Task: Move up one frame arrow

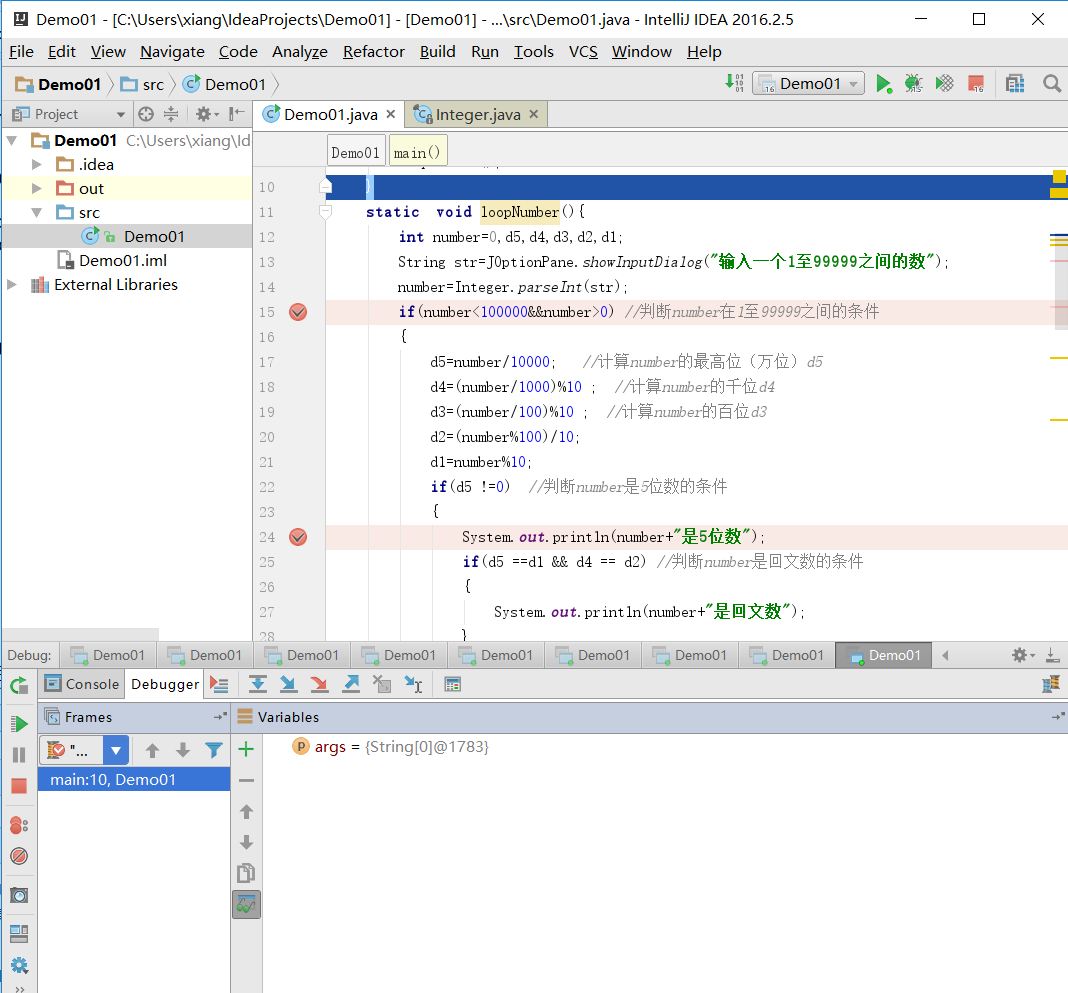Action: [153, 751]
